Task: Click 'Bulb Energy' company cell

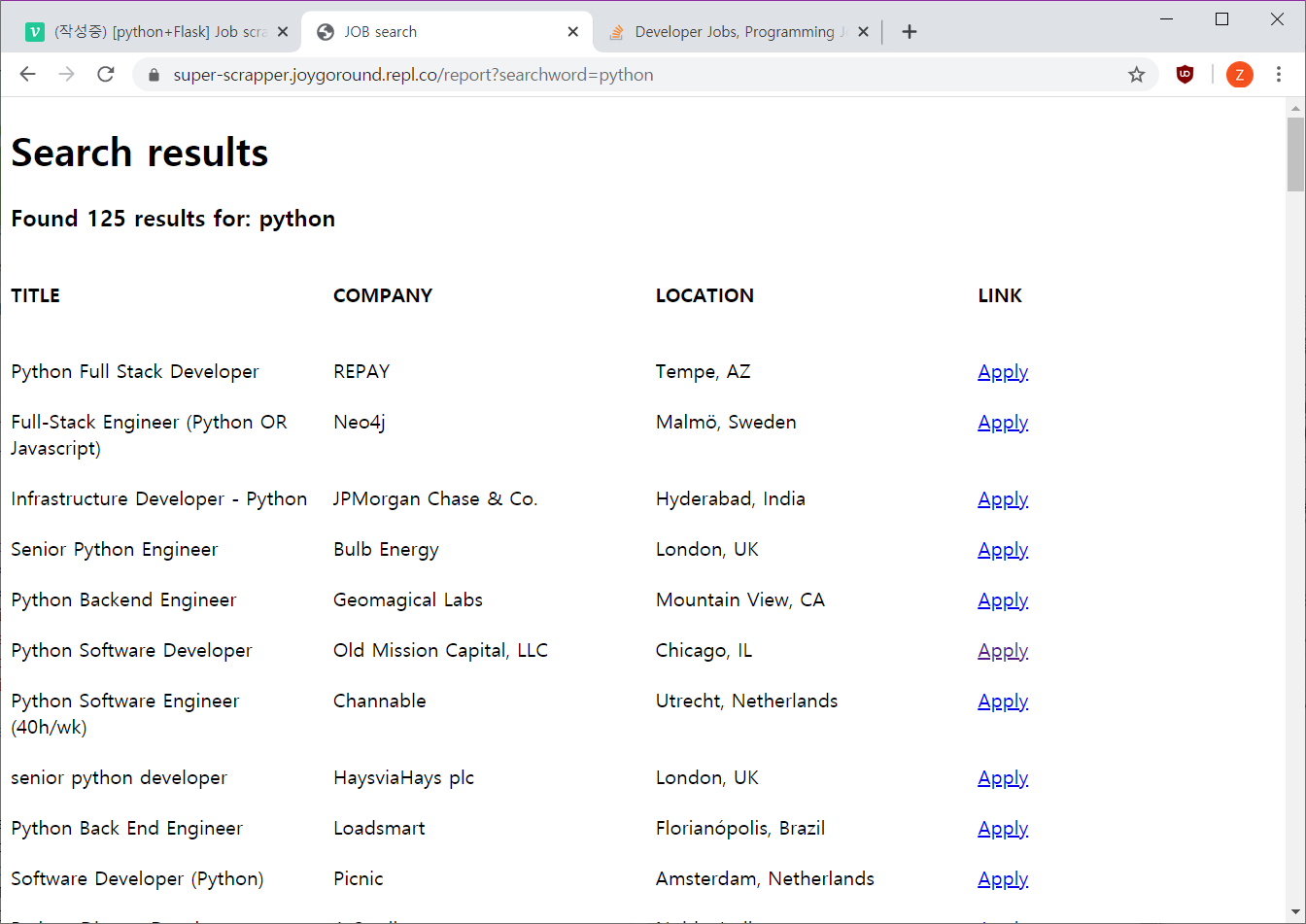Action: tap(386, 550)
